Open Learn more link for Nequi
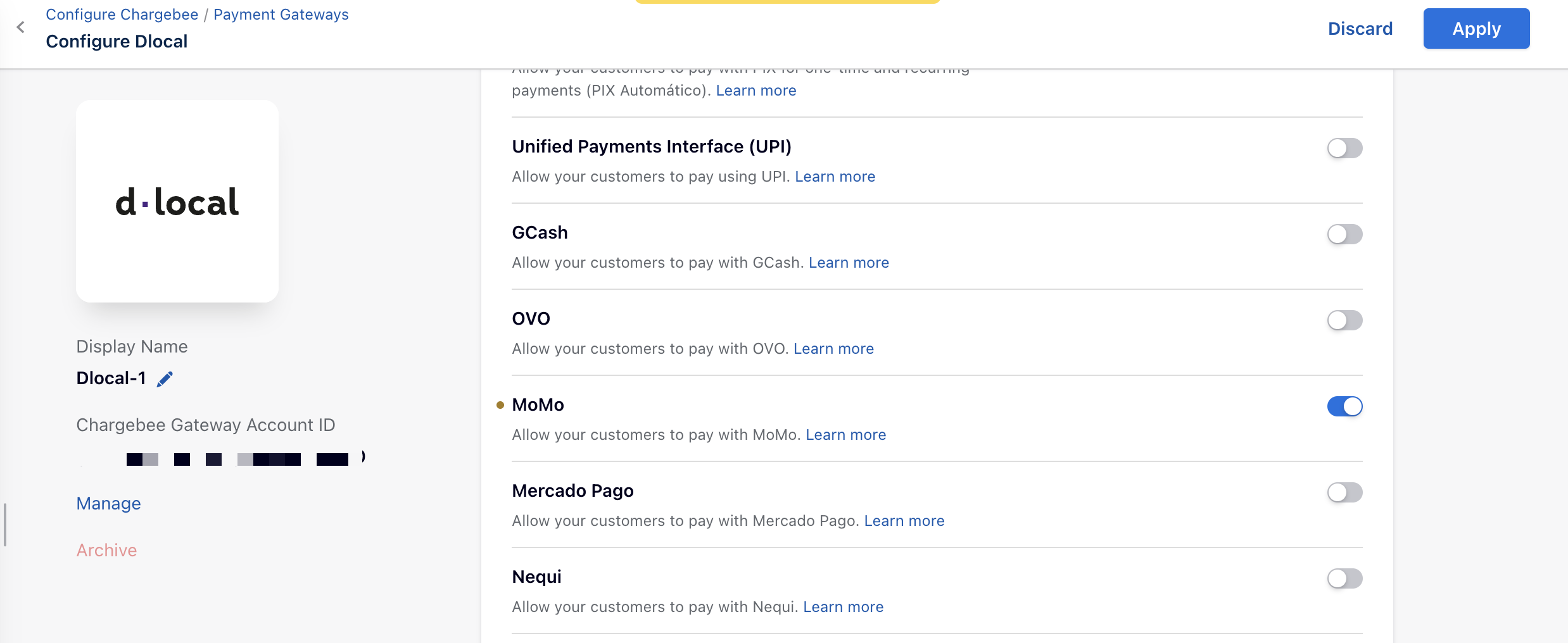Screen dimensions: 1568x643 pos(843,607)
